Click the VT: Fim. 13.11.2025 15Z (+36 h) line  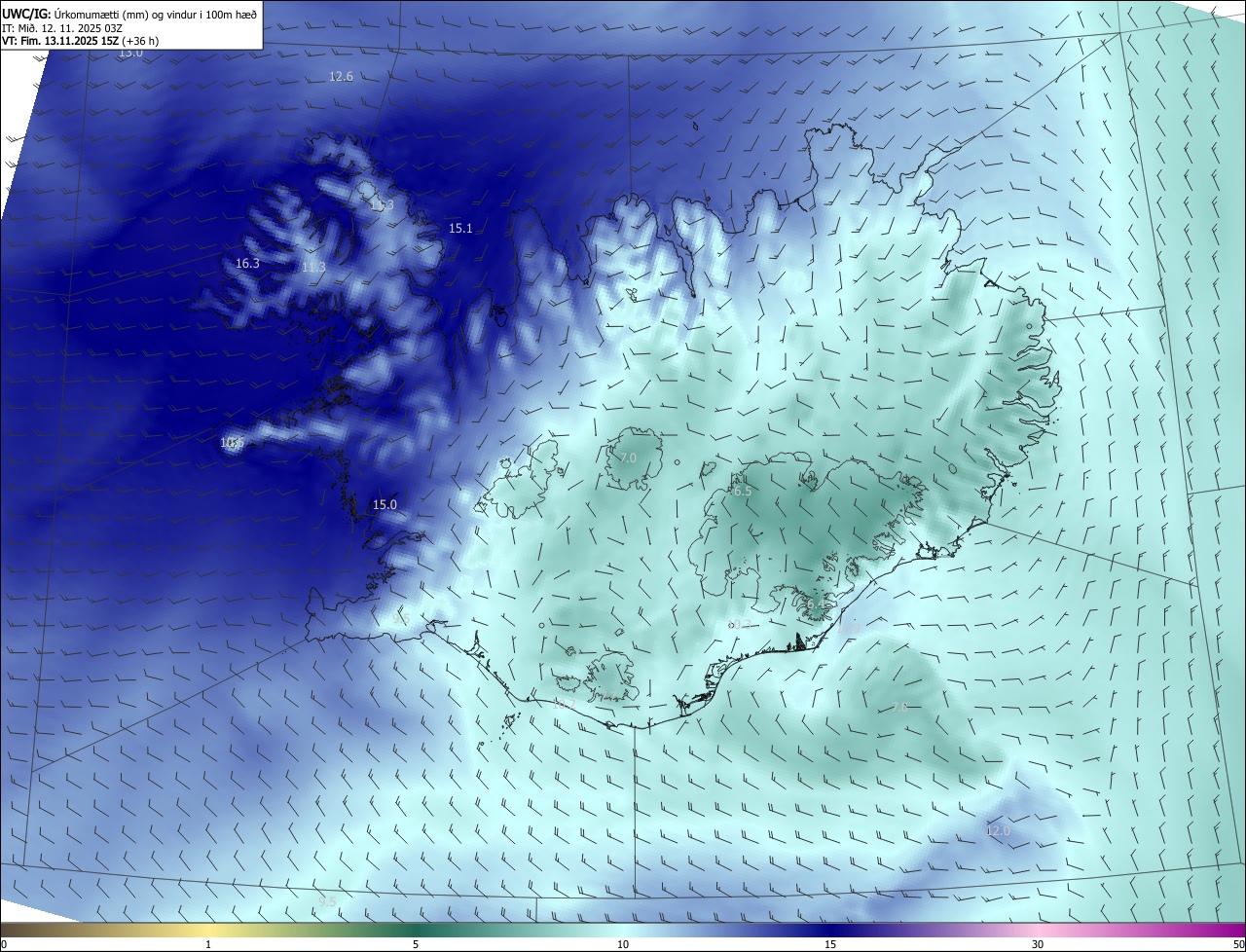80,41
